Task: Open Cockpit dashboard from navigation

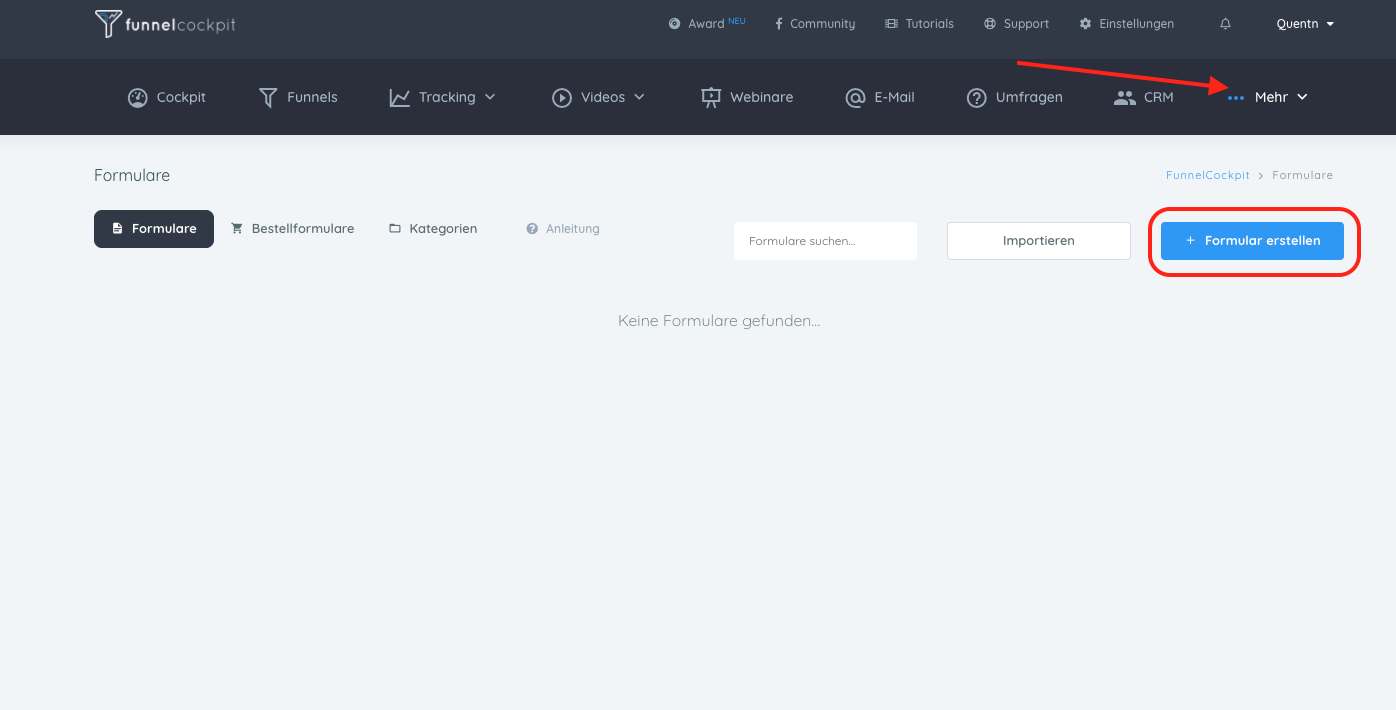Action: coord(167,97)
